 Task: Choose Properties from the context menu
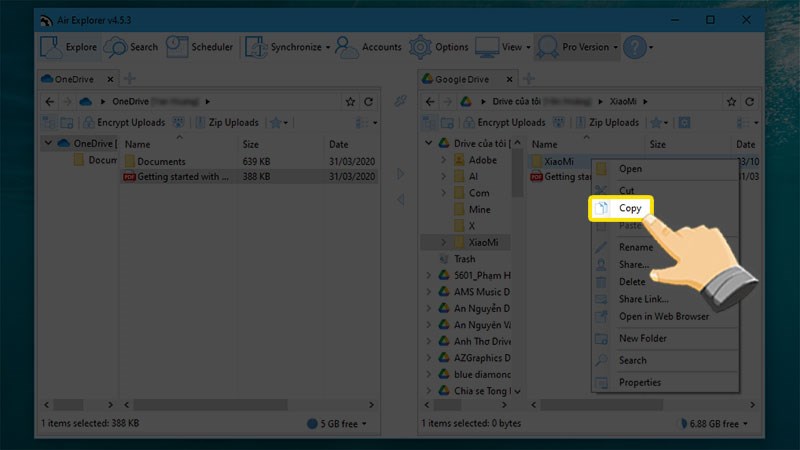[x=640, y=382]
